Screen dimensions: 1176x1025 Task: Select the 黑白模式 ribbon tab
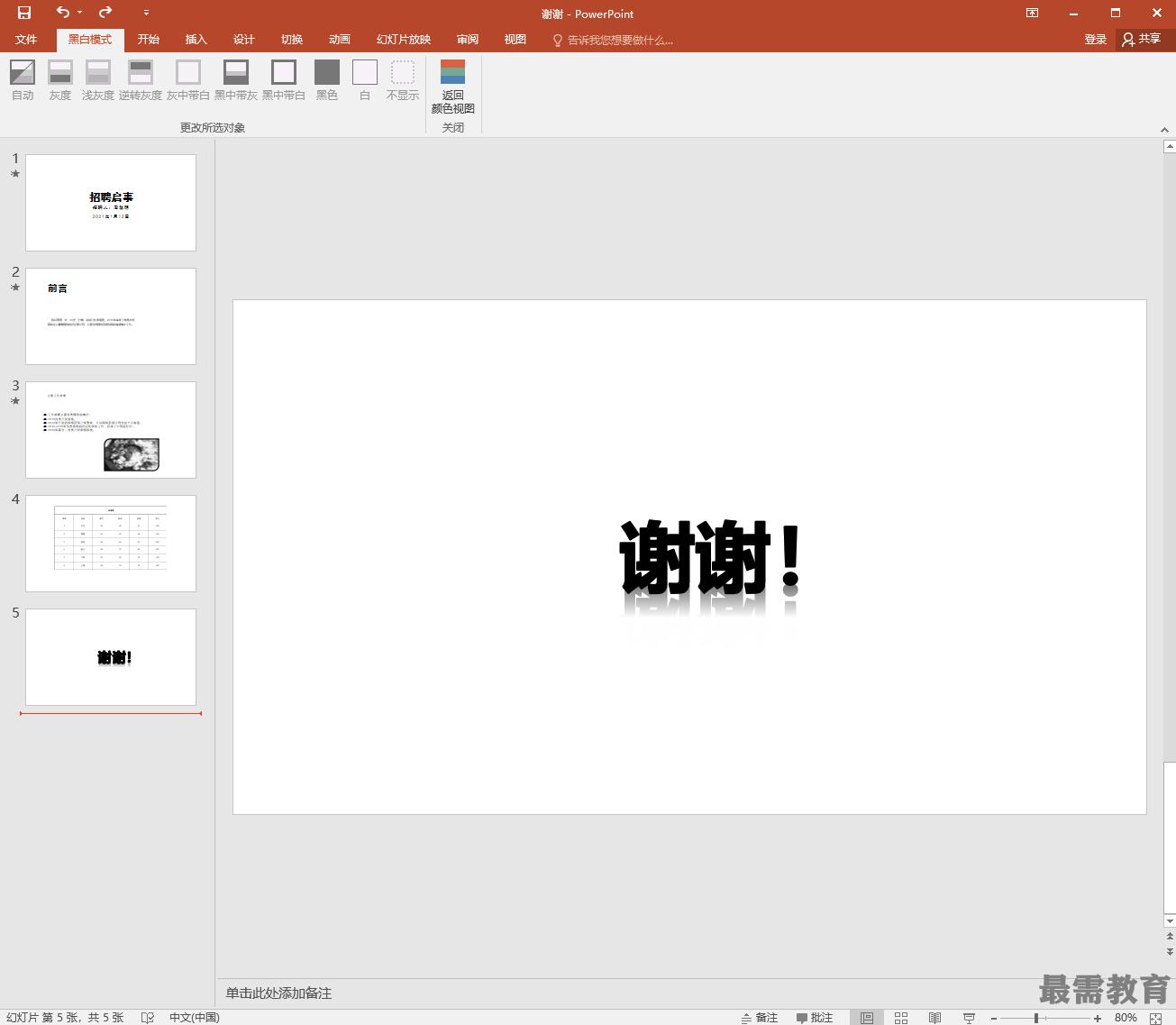click(x=90, y=40)
